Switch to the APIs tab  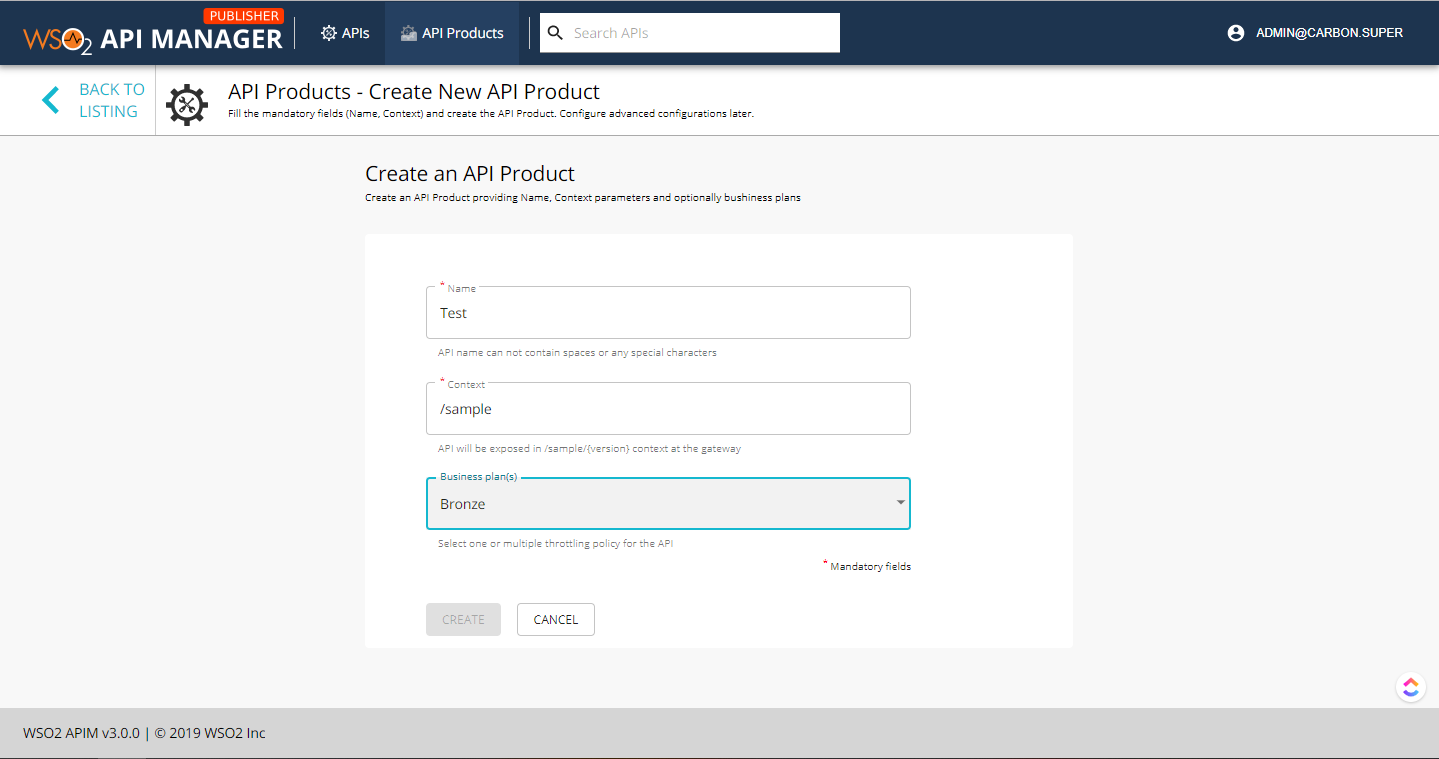(x=344, y=32)
